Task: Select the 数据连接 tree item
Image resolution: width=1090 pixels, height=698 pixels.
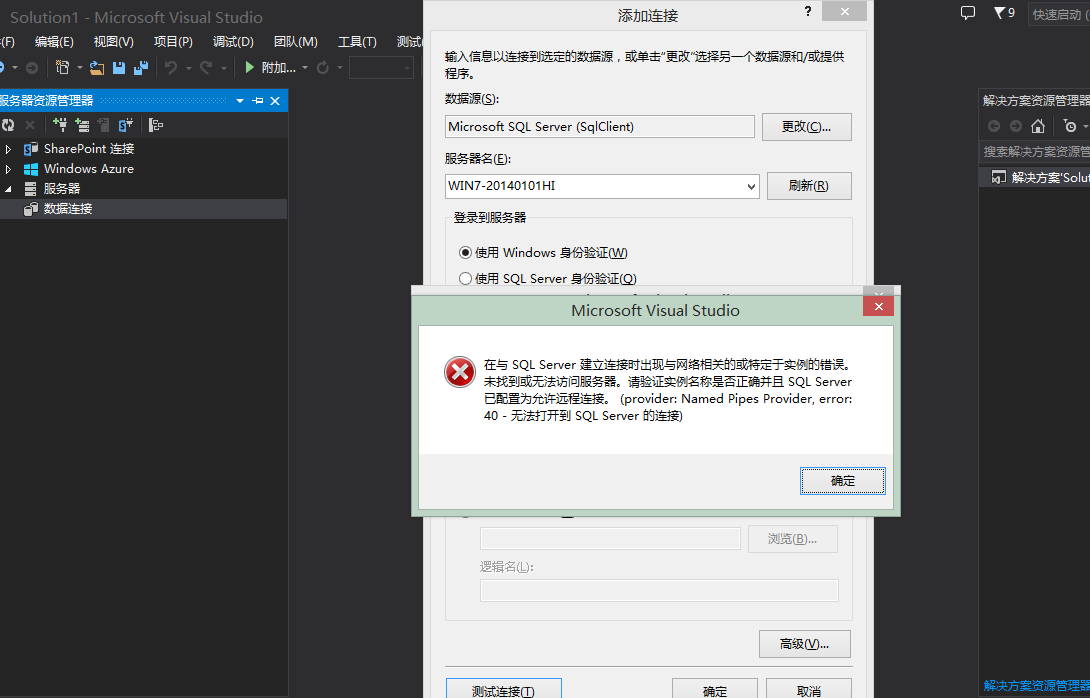Action: [143, 209]
